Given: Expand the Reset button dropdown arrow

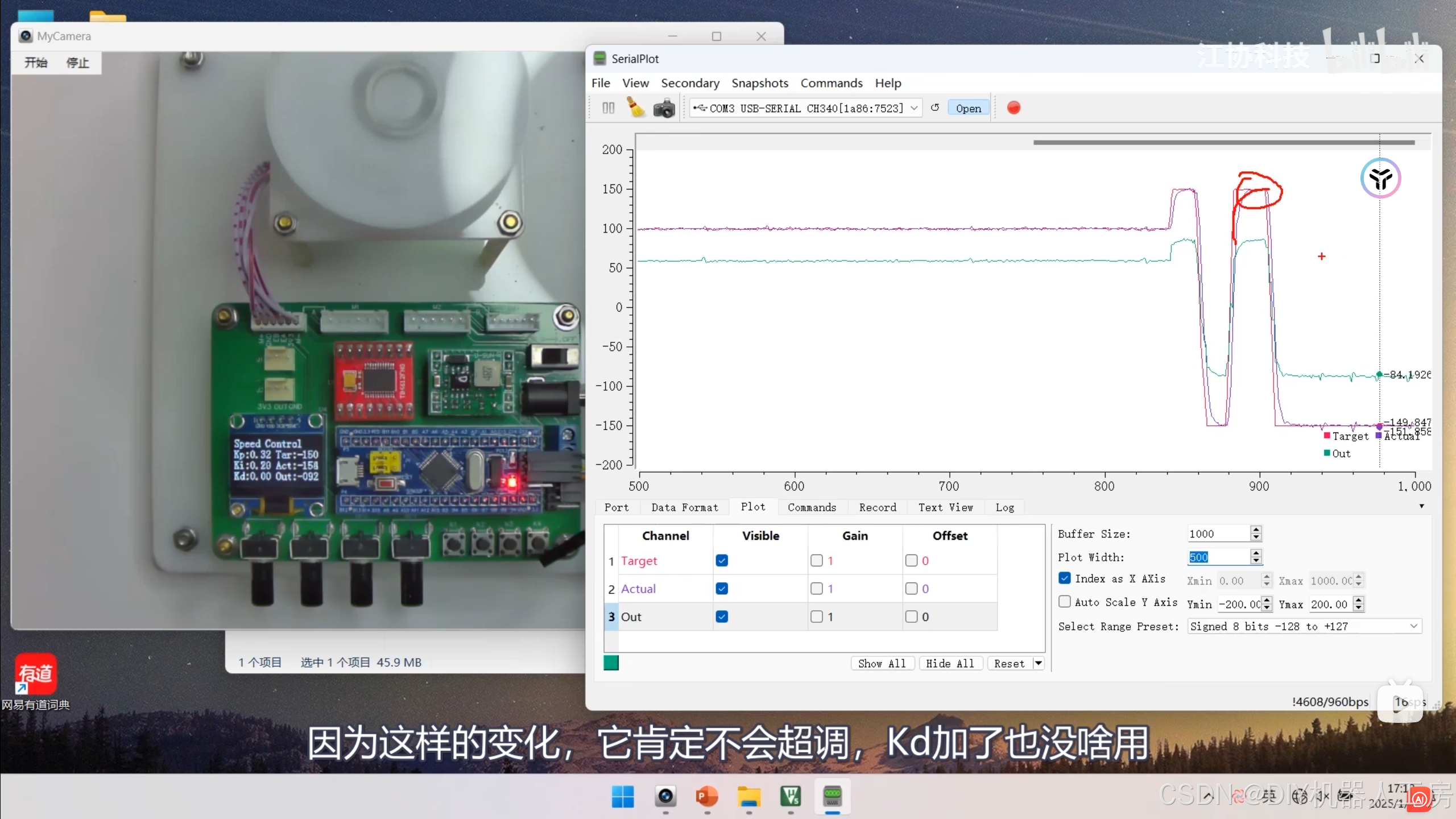Looking at the screenshot, I should [x=1039, y=663].
